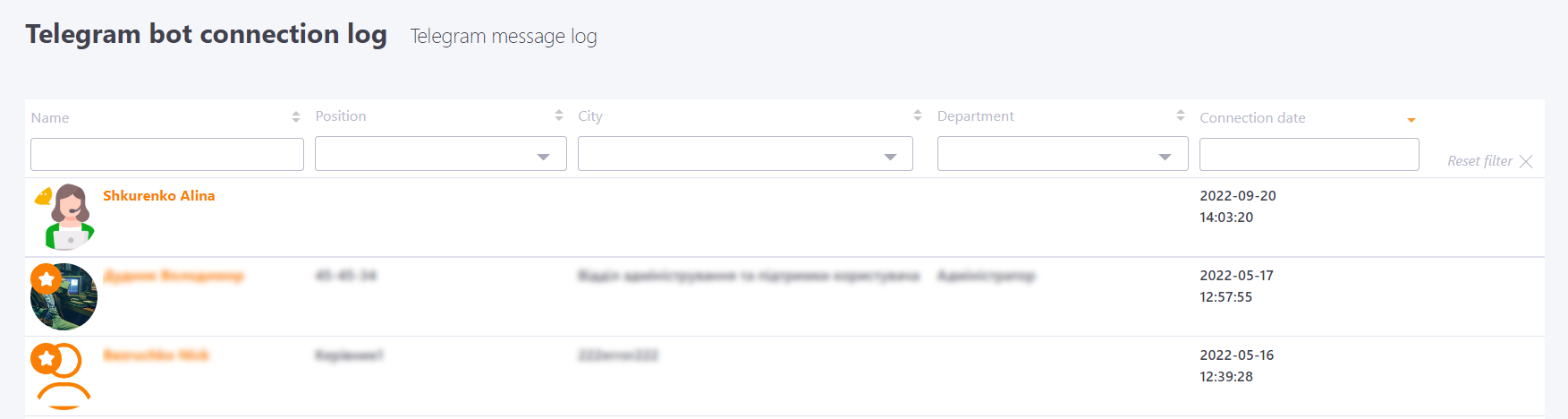Screen dimensions: 1568x419
Task: Open Shkurenko Alina's profile link
Action: click(159, 195)
